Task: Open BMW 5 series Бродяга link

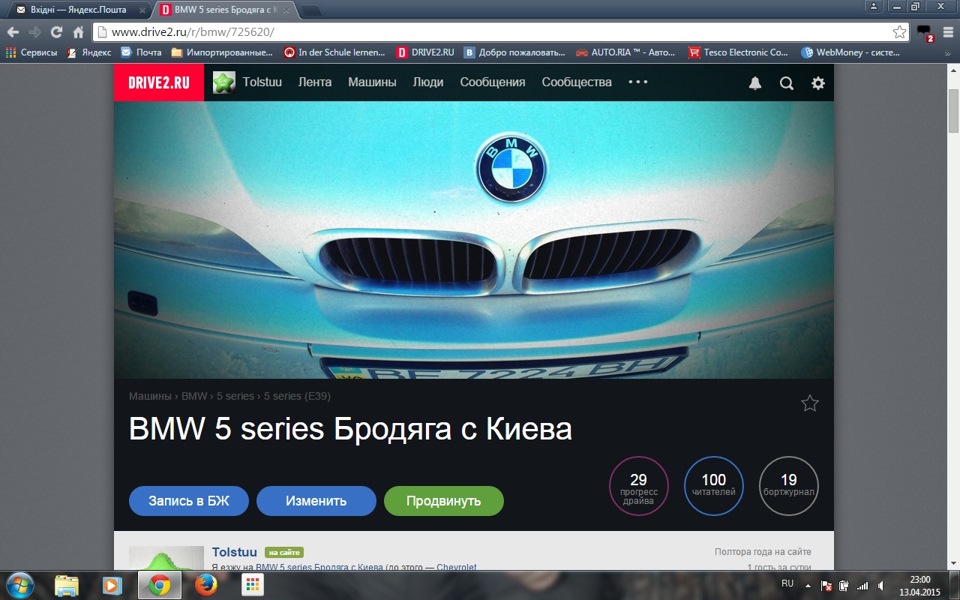Action: [319, 567]
